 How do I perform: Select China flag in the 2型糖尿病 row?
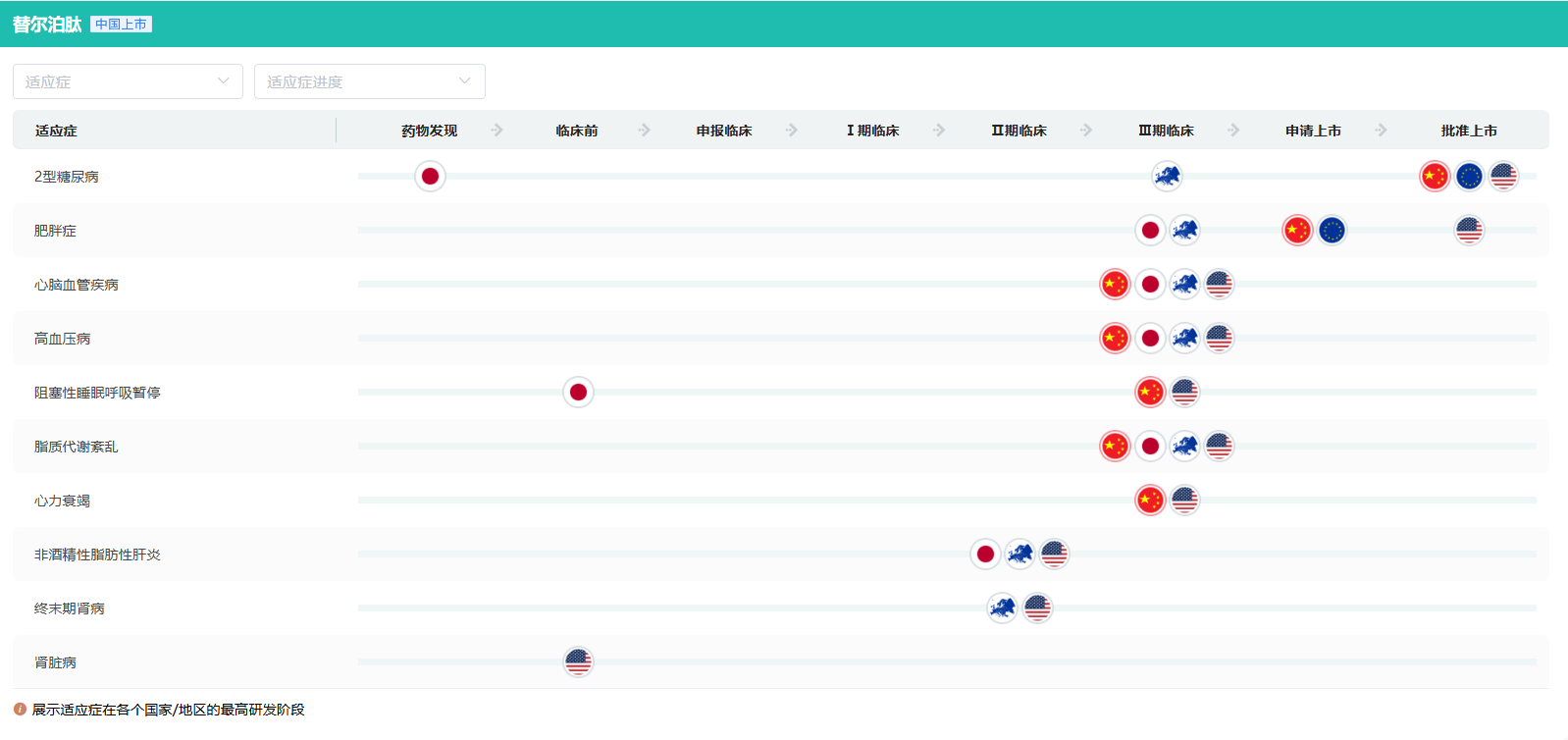pyautogui.click(x=1435, y=177)
